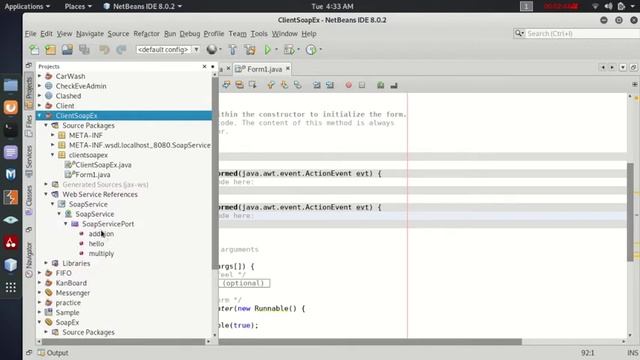Viewport: 640px width, 360px height.
Task: Click the Profile Project clock icon
Action: 311,50
